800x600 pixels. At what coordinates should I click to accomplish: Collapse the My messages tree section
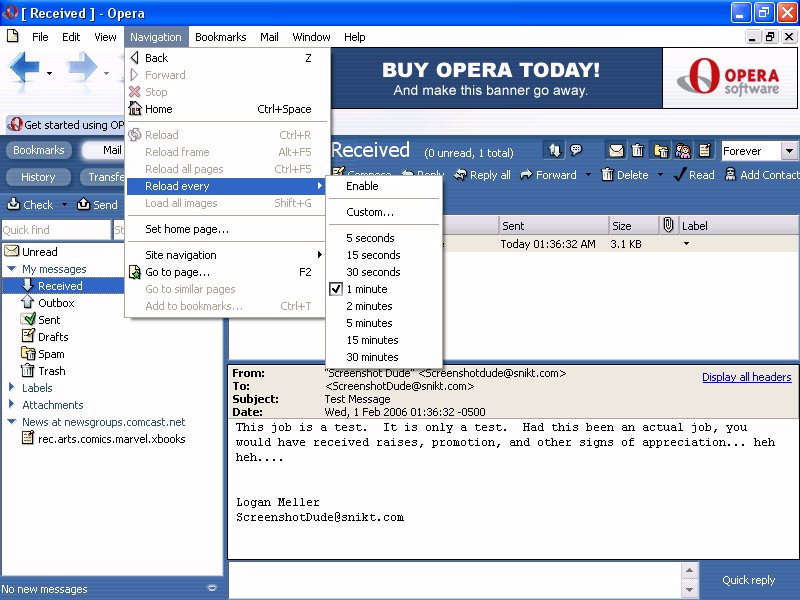[x=11, y=269]
